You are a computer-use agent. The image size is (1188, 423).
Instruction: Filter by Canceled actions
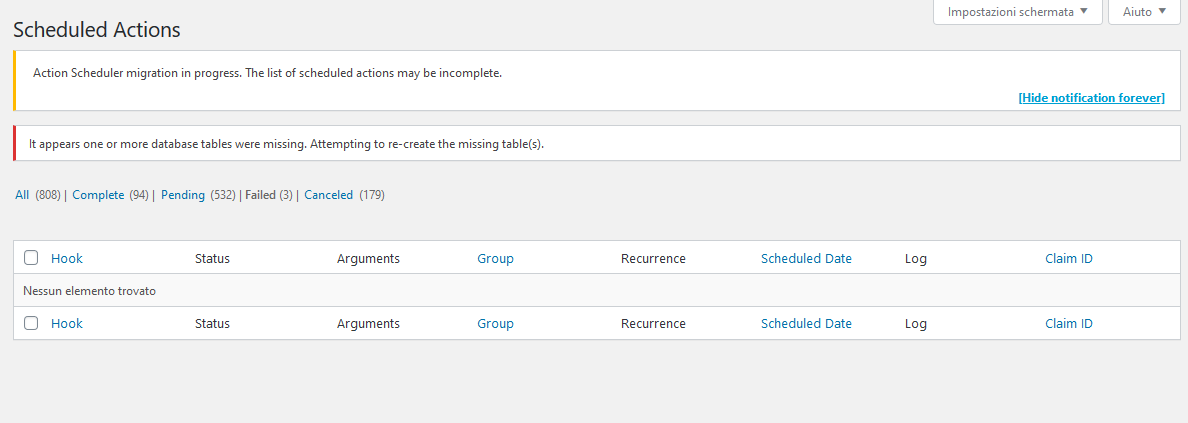click(328, 195)
